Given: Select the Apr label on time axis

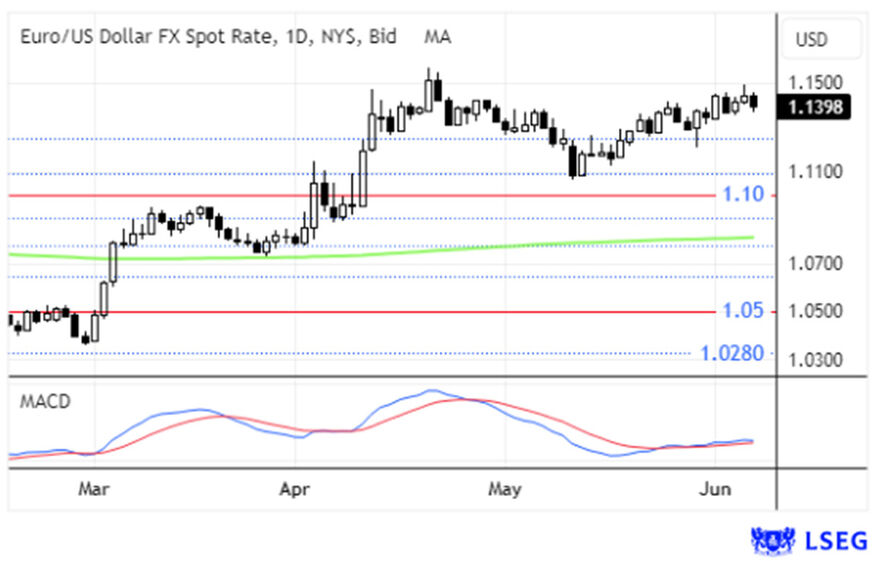Looking at the screenshot, I should 293,489.
